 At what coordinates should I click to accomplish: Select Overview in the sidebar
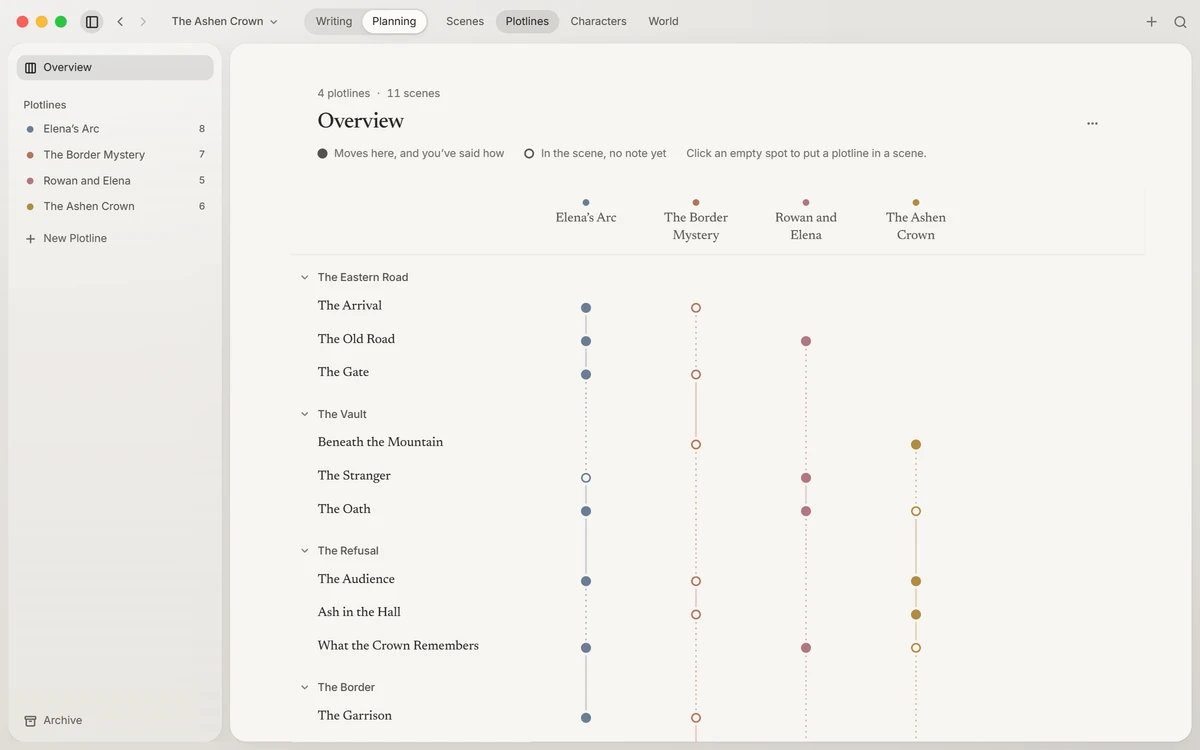click(115, 67)
